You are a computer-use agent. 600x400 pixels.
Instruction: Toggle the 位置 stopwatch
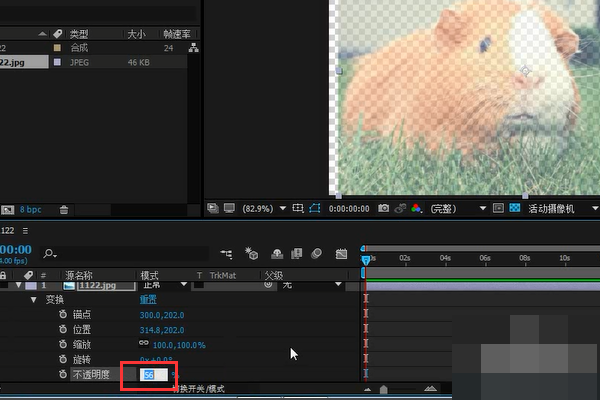point(63,330)
